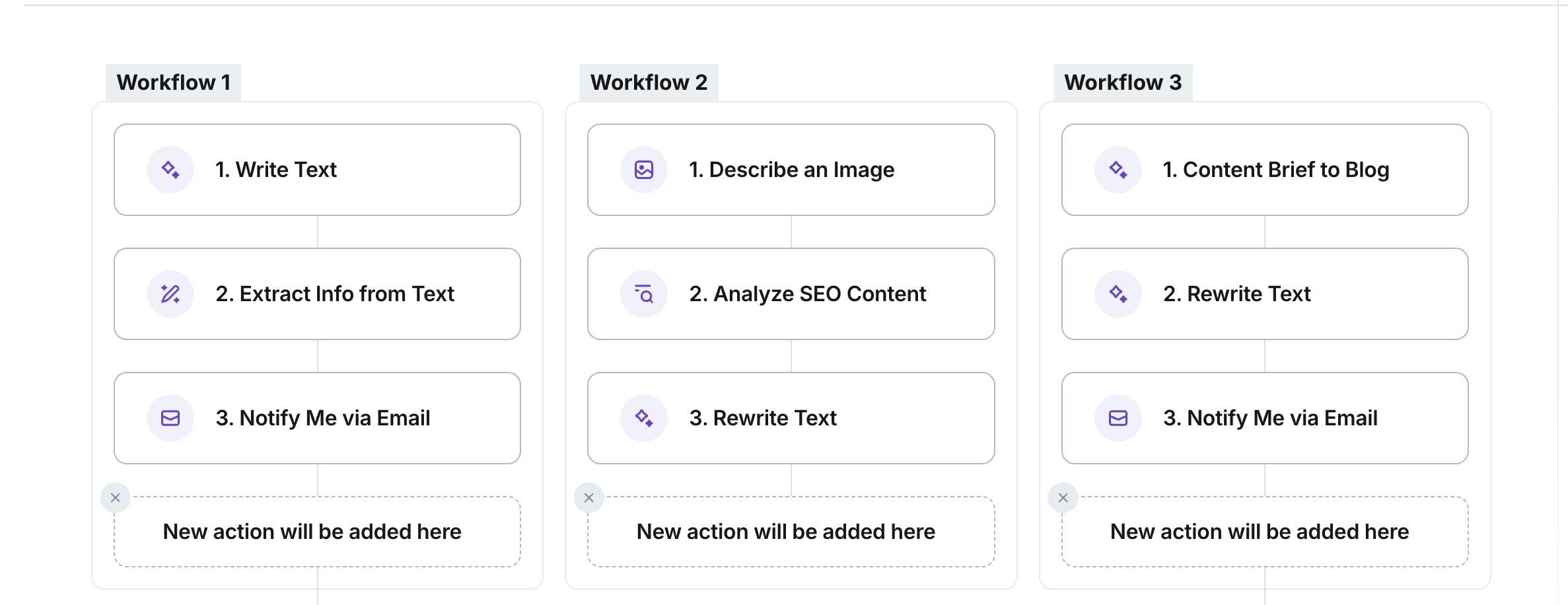The height and width of the screenshot is (605, 1568).
Task: Click the search list icon for Analyze SEO
Action: tap(644, 294)
